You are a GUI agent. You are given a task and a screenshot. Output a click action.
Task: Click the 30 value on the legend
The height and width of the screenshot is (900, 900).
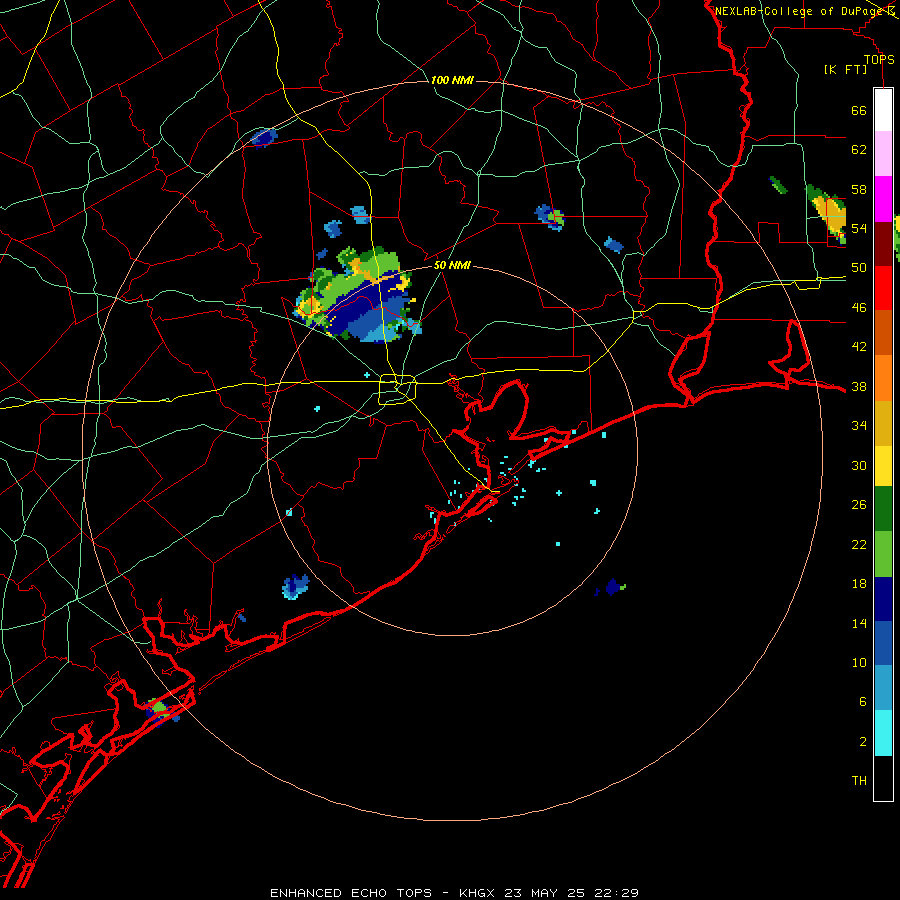[859, 465]
